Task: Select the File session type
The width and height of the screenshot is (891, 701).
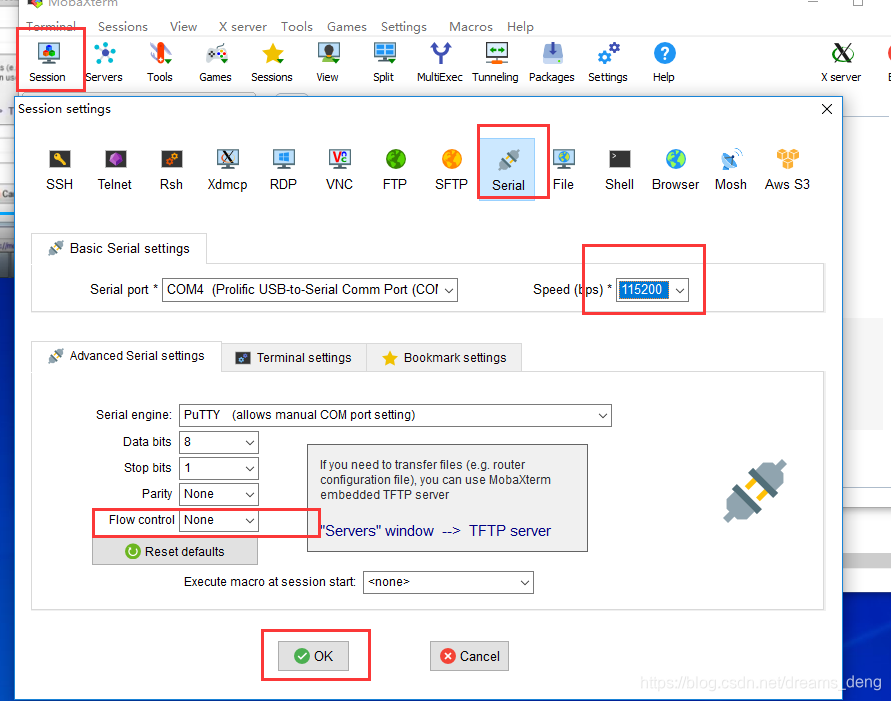Action: pos(564,170)
